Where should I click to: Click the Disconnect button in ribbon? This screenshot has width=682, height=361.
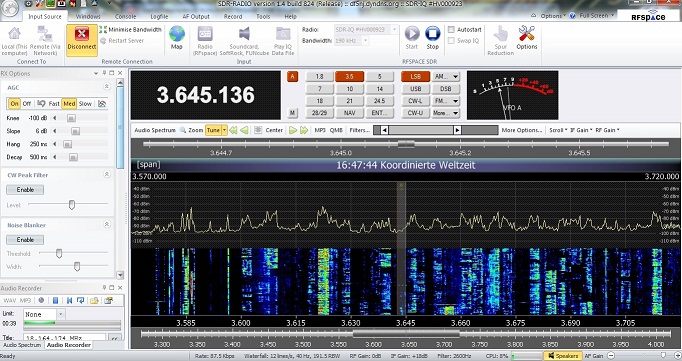coord(82,40)
